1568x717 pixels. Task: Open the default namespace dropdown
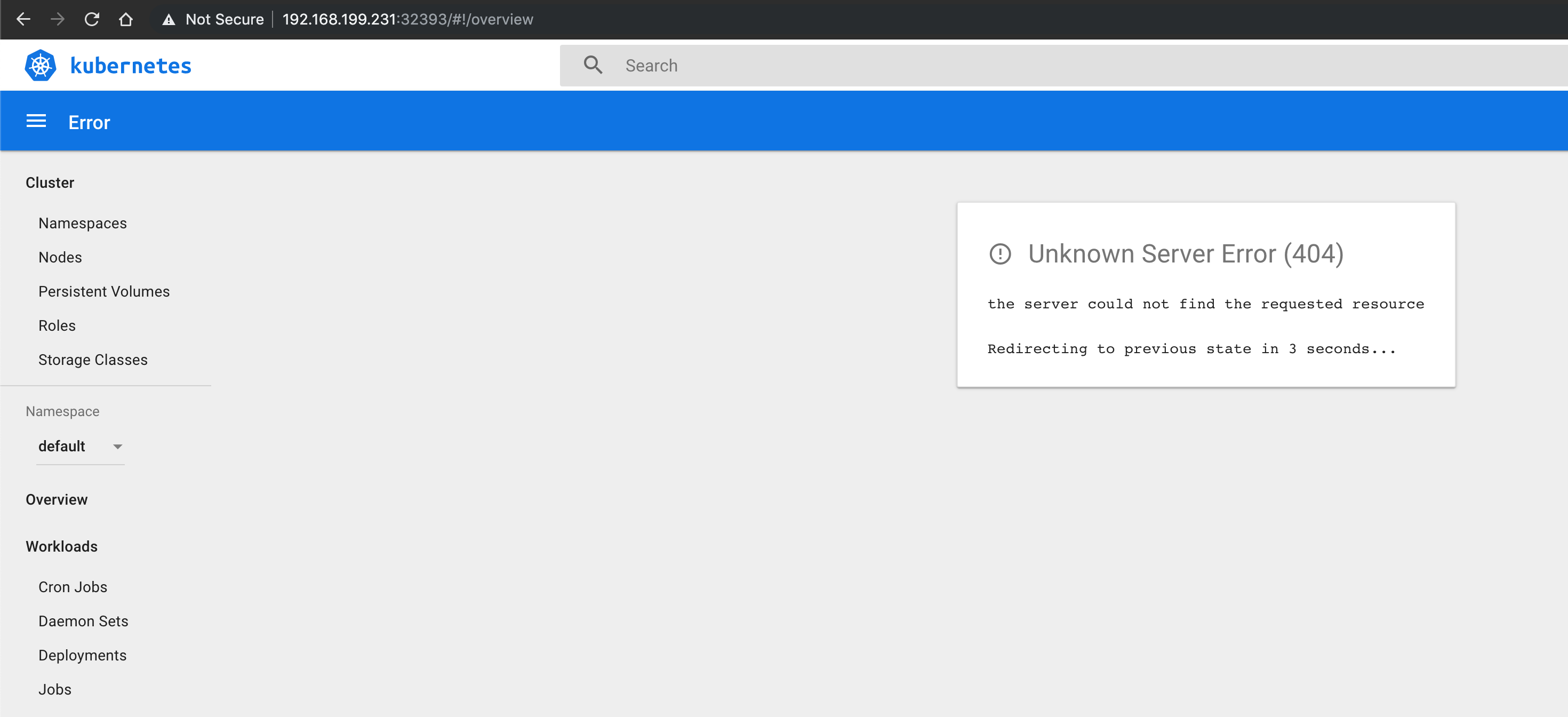pyautogui.click(x=81, y=446)
